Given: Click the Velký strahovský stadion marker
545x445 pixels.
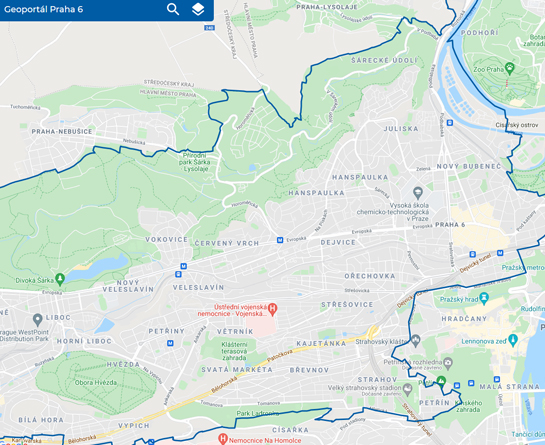Looking at the screenshot, I should [x=407, y=388].
